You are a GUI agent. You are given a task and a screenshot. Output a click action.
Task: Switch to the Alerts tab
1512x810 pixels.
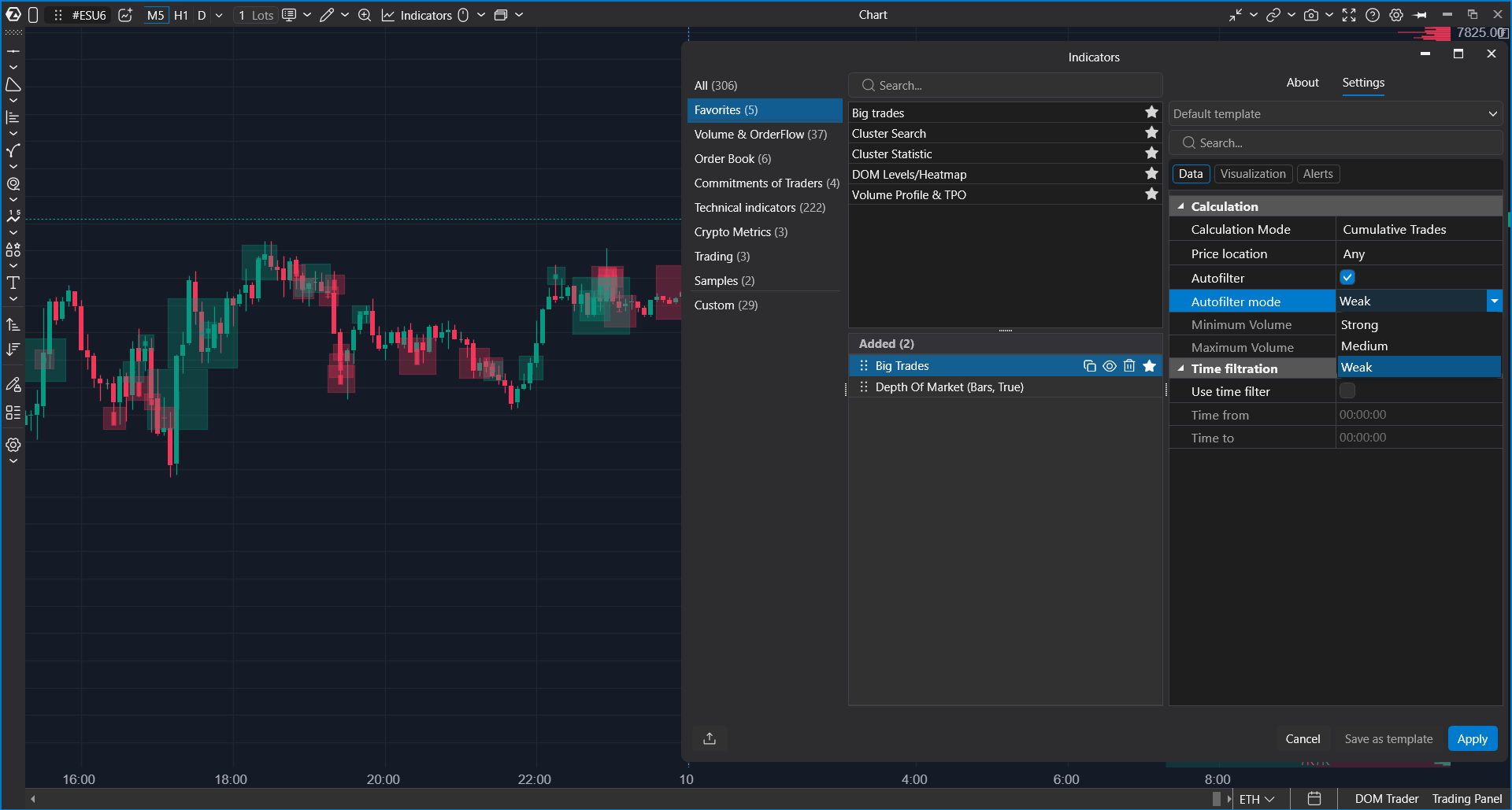tap(1317, 174)
